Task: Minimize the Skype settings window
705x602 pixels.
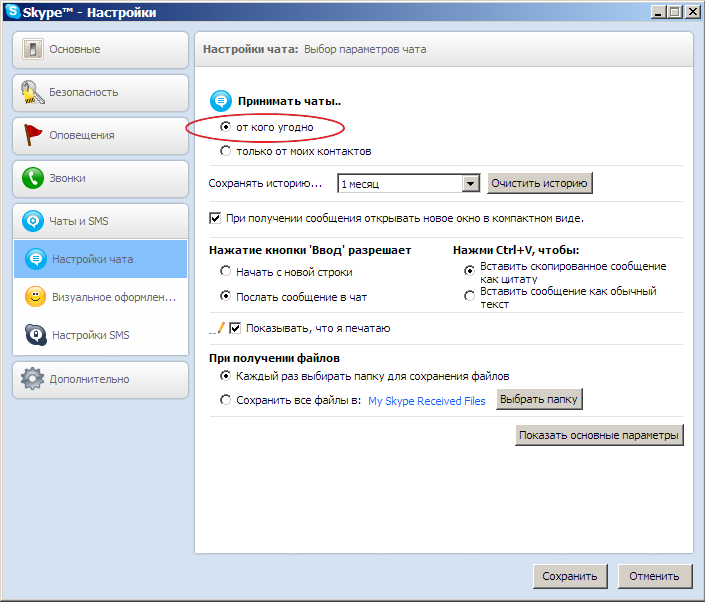Action: (659, 12)
